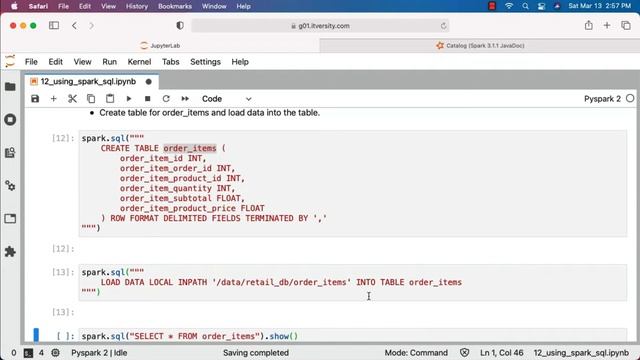This screenshot has height=360, width=640.
Task: Restart the kernel with circular arrow icon
Action: [166, 99]
